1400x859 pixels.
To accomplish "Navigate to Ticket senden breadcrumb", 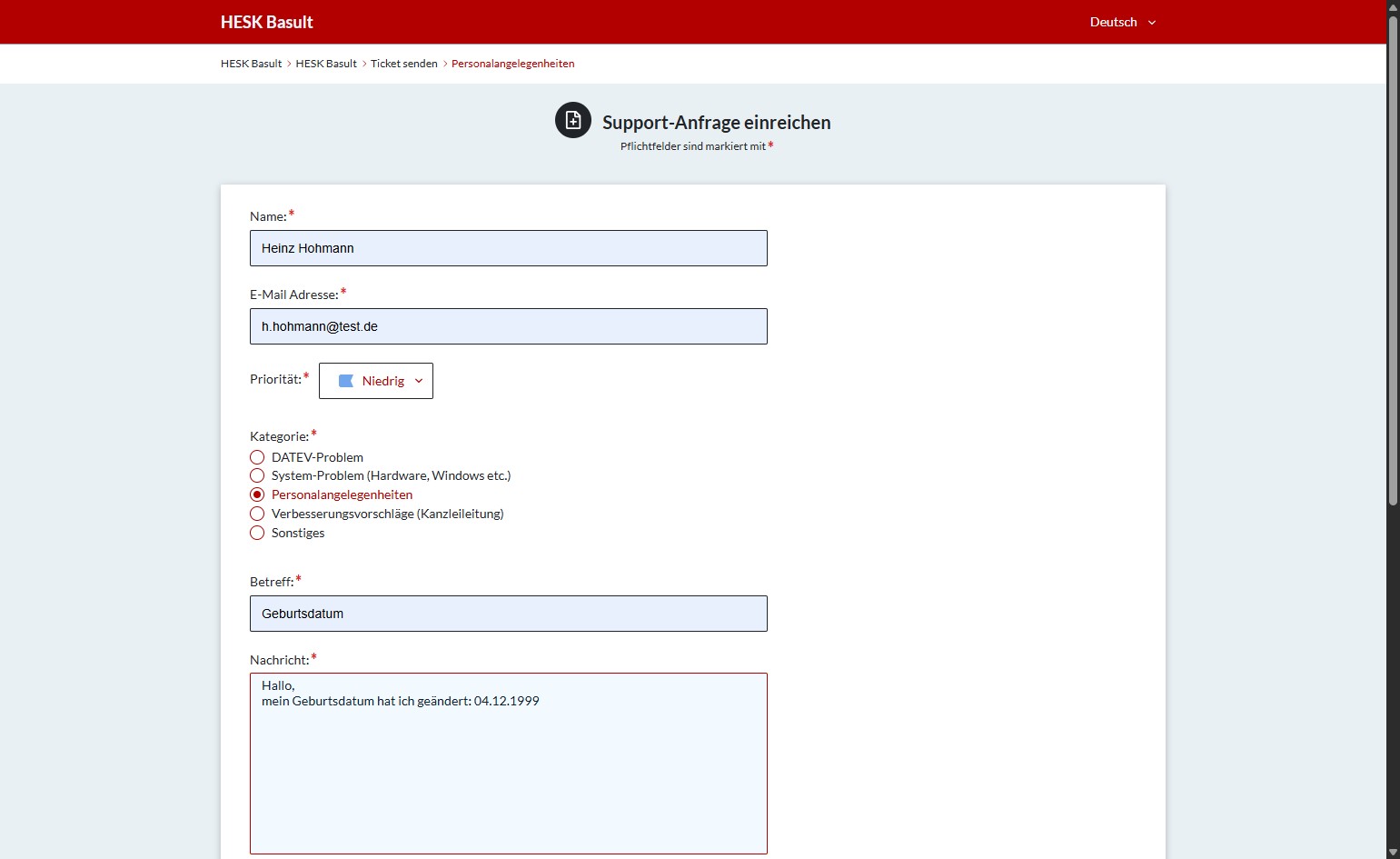I will pyautogui.click(x=403, y=64).
